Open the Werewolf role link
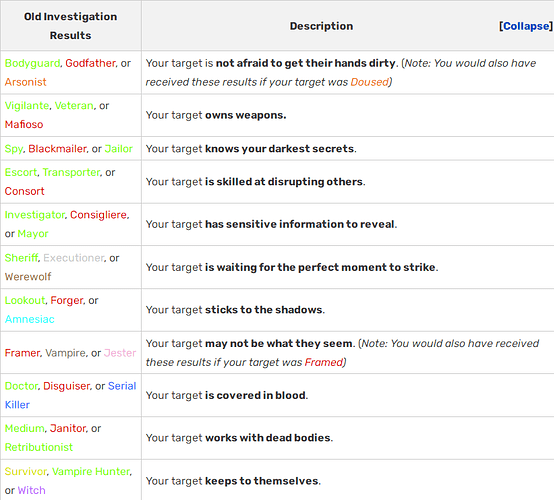The image size is (554, 500). 28,277
